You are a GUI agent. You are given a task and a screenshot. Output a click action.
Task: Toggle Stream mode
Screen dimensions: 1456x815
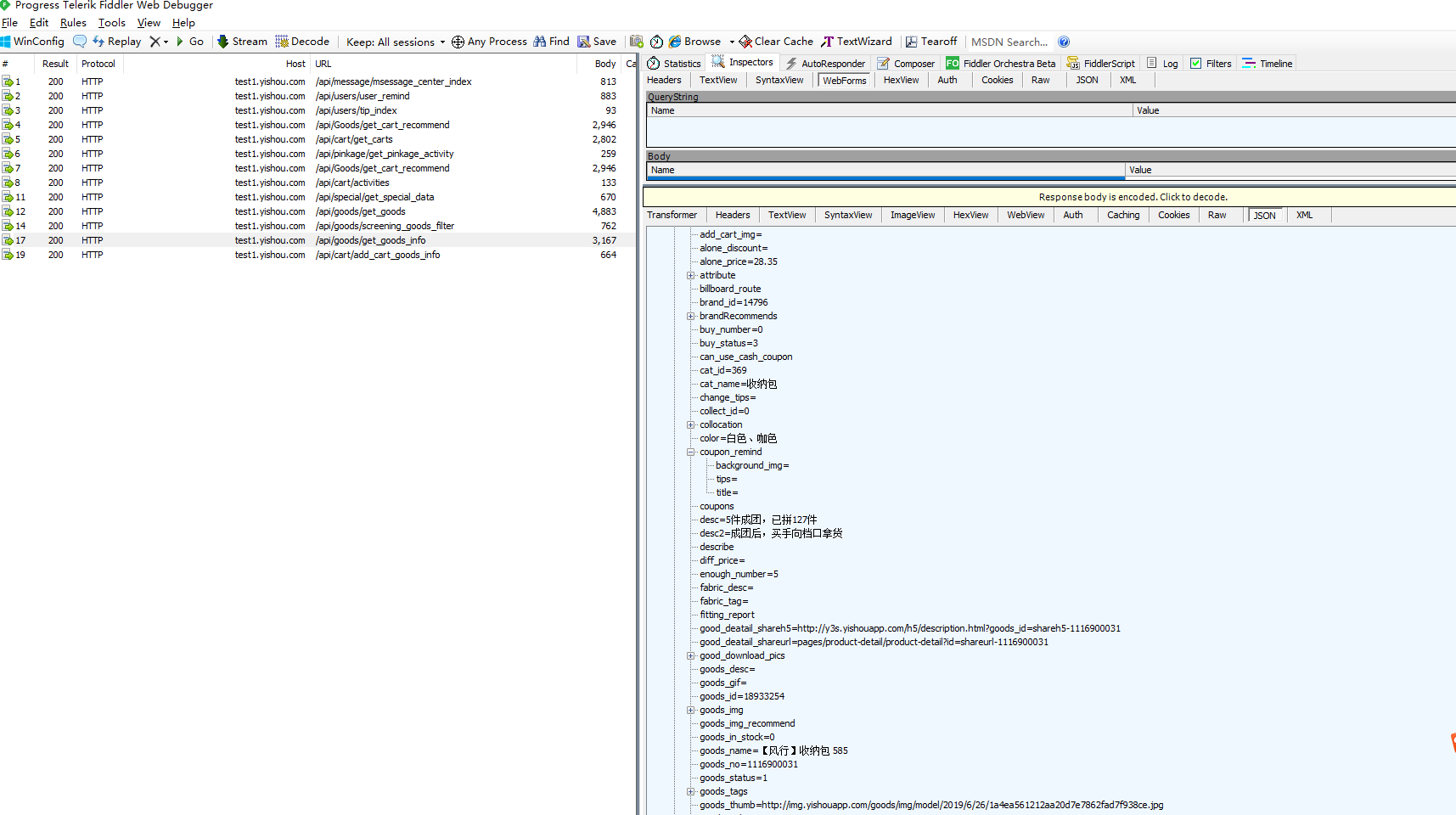click(242, 42)
